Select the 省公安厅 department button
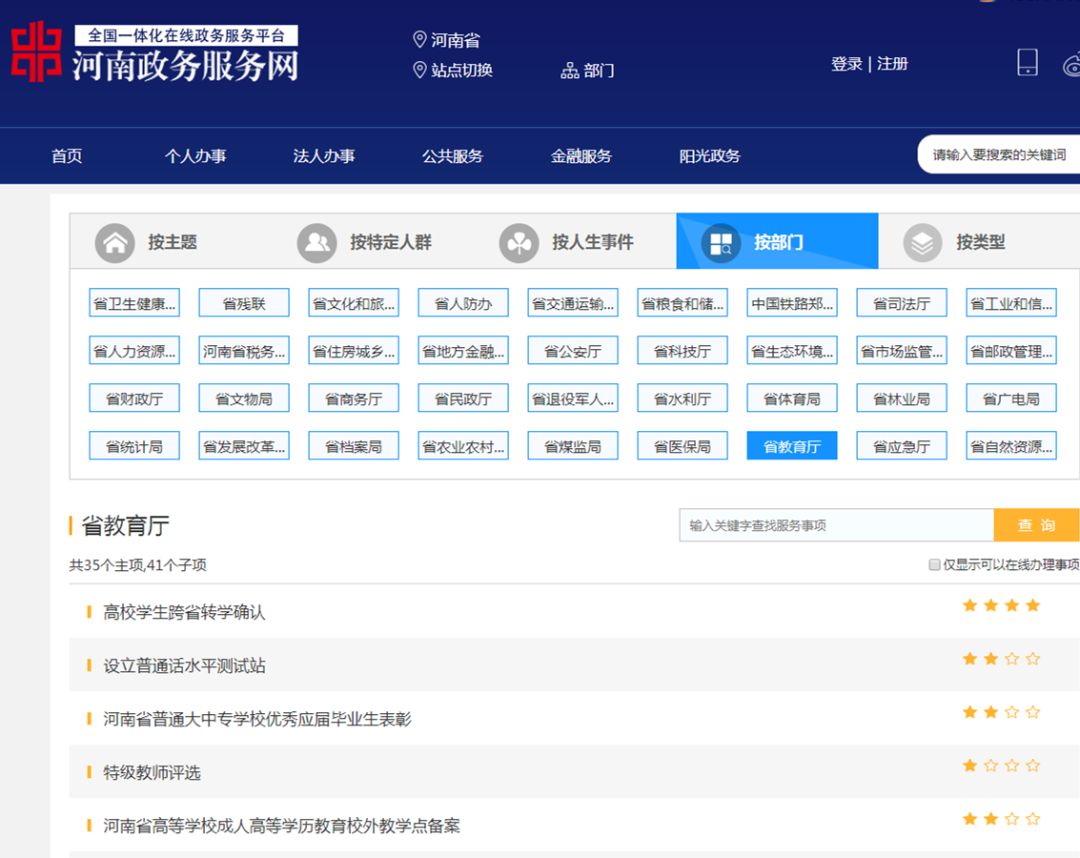The width and height of the screenshot is (1080, 858). 572,350
